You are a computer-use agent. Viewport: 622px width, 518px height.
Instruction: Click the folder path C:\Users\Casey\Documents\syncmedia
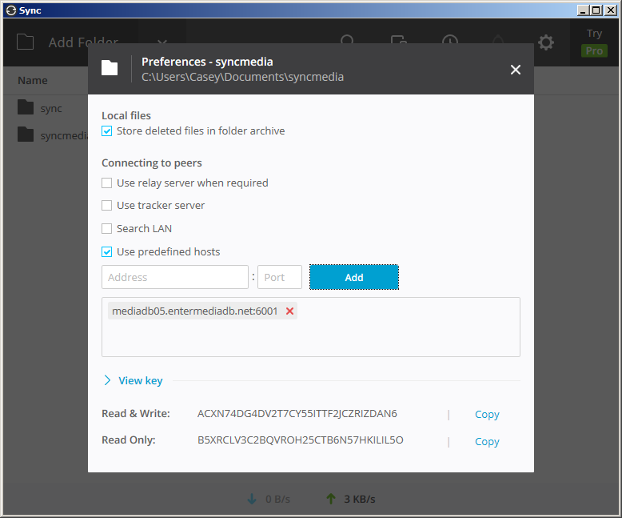point(242,77)
